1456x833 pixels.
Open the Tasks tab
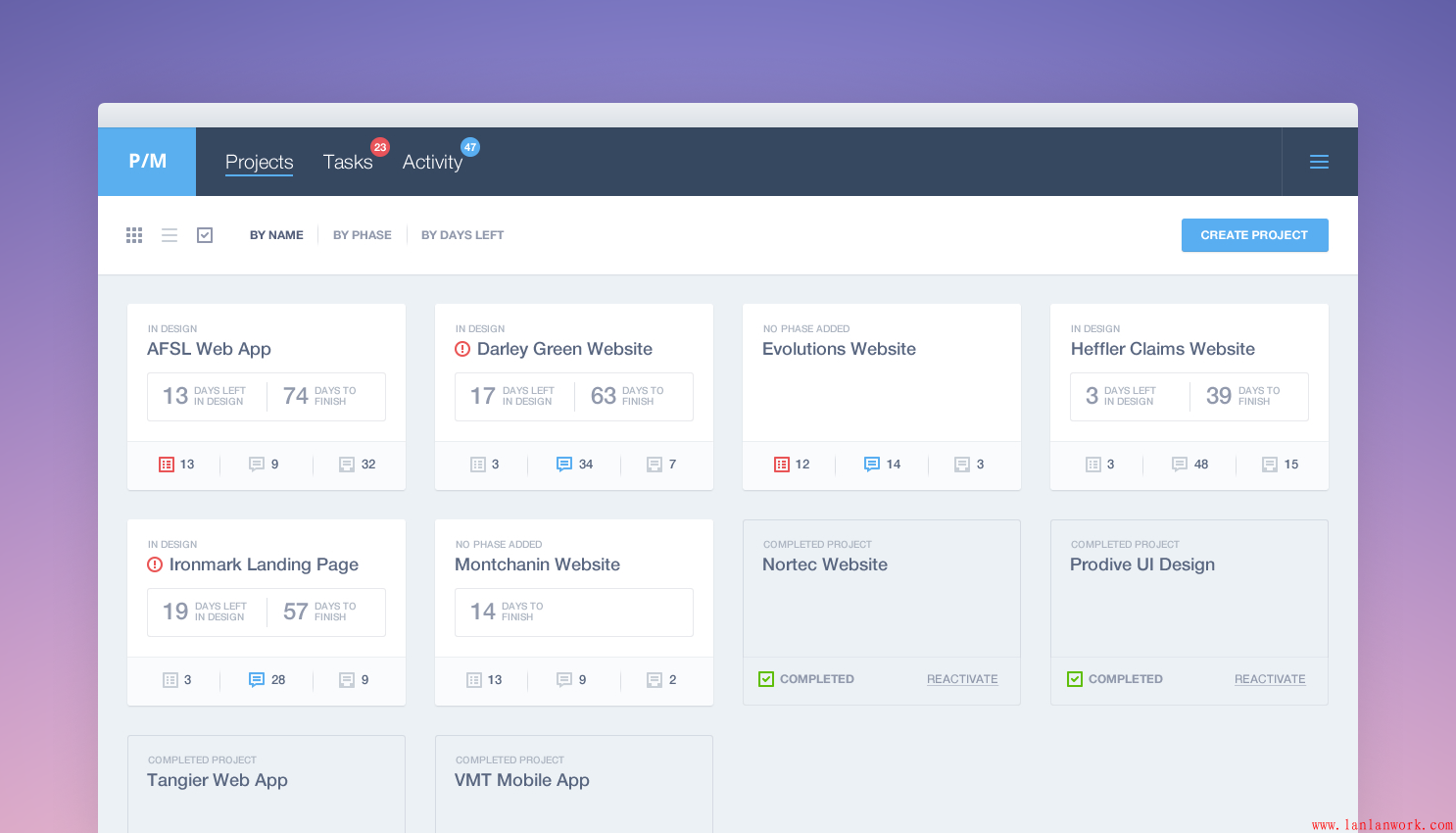pyautogui.click(x=348, y=162)
